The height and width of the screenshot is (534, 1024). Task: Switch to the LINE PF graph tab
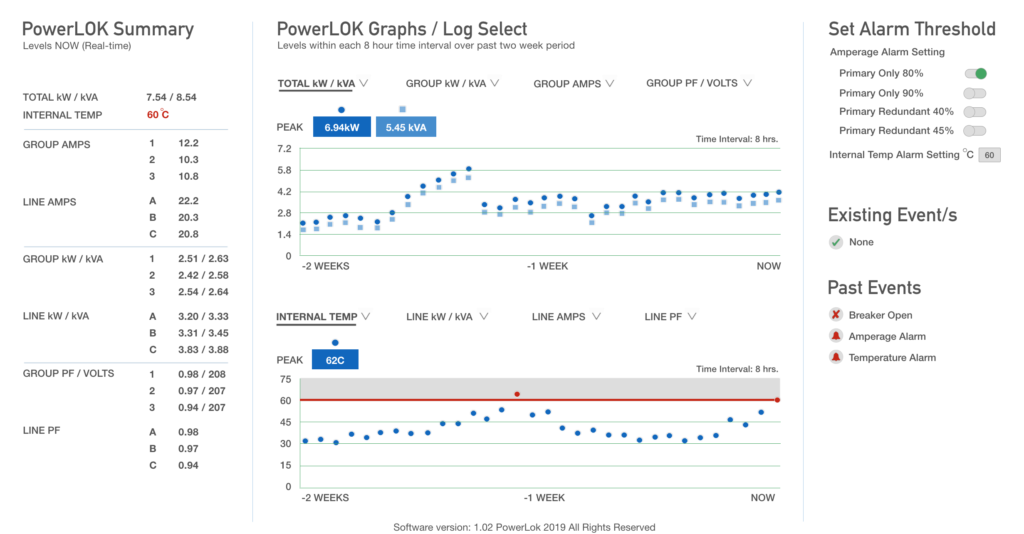point(664,317)
